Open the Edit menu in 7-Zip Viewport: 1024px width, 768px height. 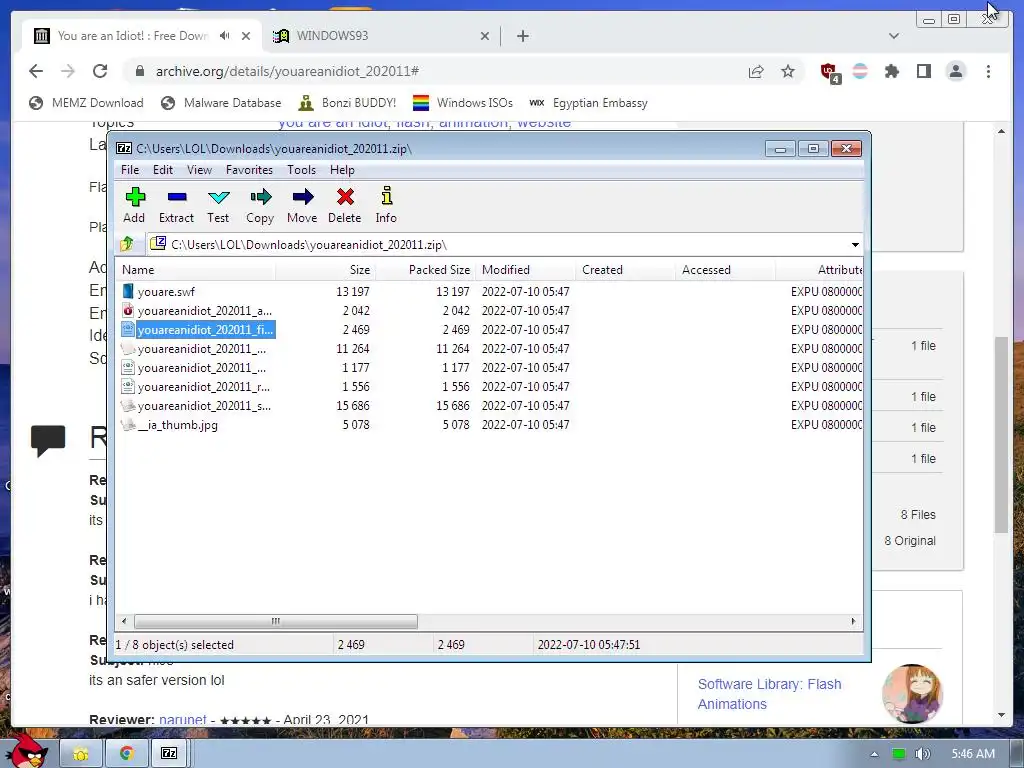pos(163,170)
